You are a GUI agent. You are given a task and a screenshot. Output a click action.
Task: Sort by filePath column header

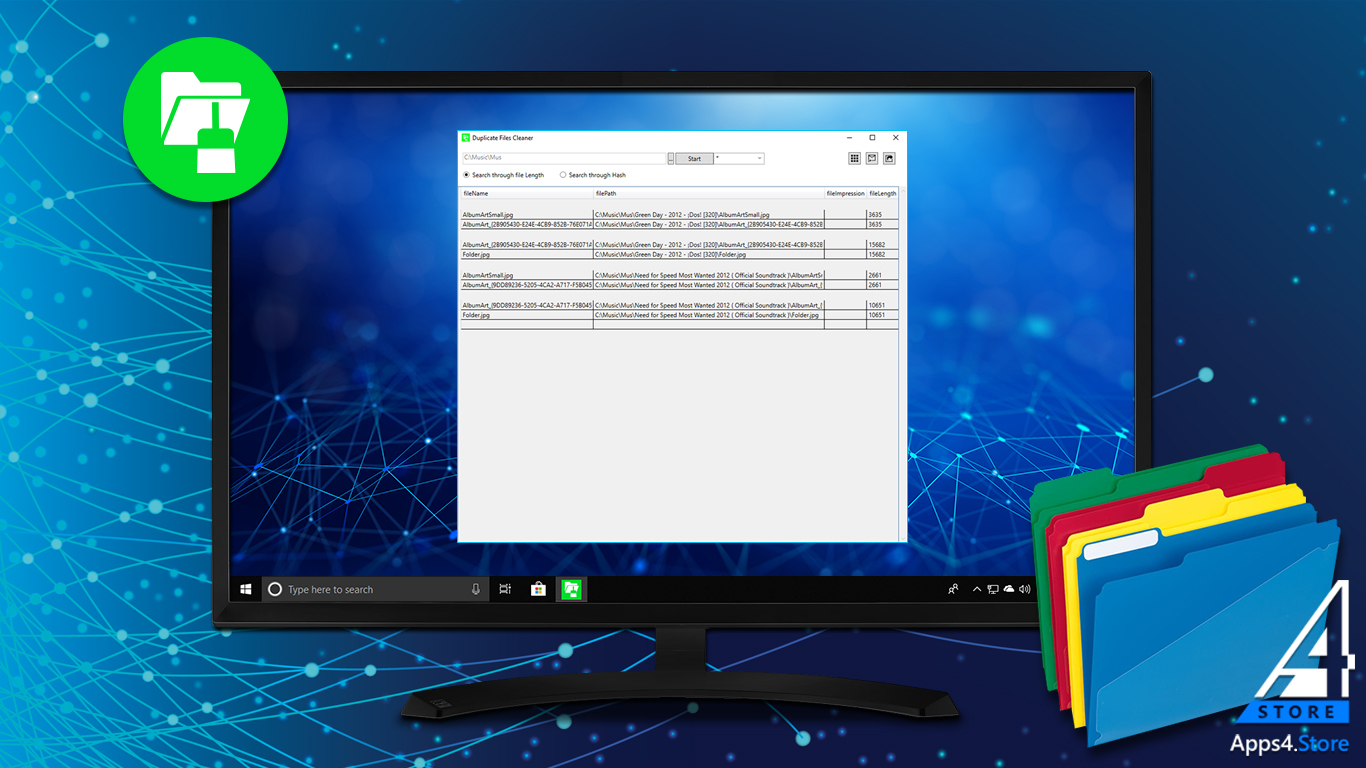pyautogui.click(x=709, y=193)
